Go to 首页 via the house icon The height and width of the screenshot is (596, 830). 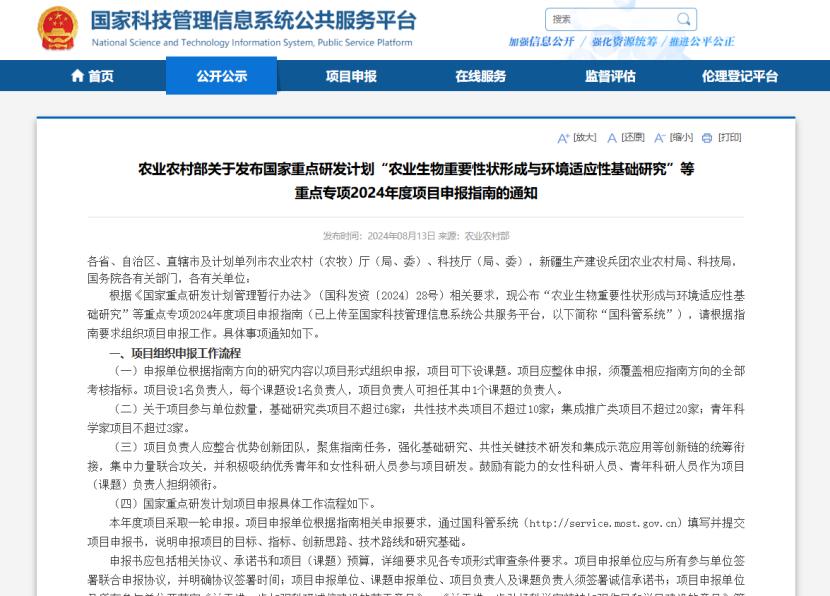point(78,76)
